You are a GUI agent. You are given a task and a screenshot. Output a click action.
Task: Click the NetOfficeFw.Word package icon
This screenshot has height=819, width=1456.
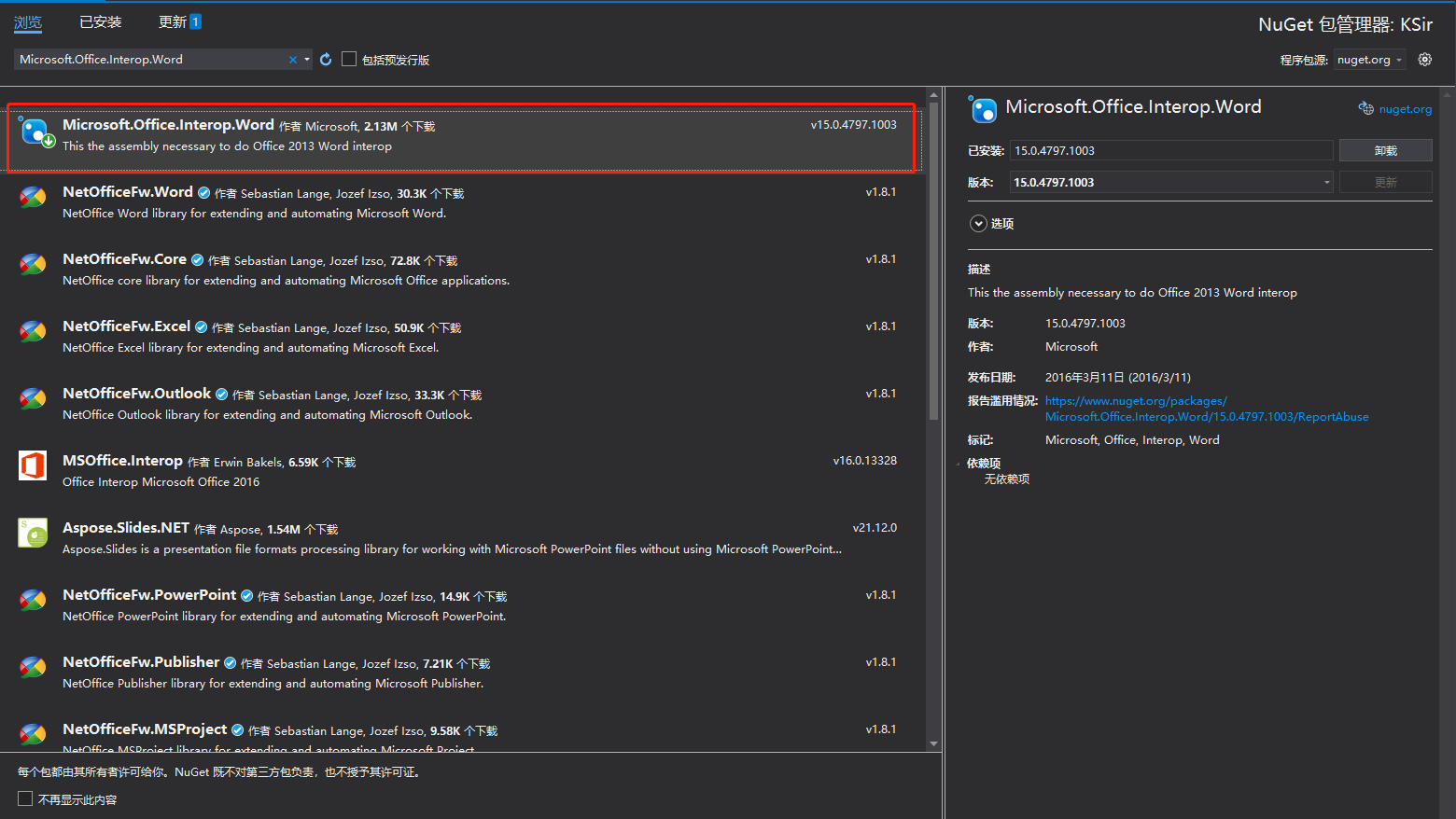(33, 198)
